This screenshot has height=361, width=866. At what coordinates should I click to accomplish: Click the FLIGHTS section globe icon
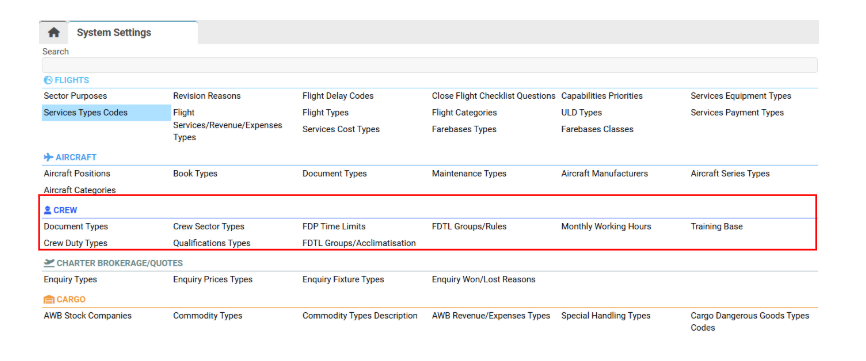click(48, 80)
